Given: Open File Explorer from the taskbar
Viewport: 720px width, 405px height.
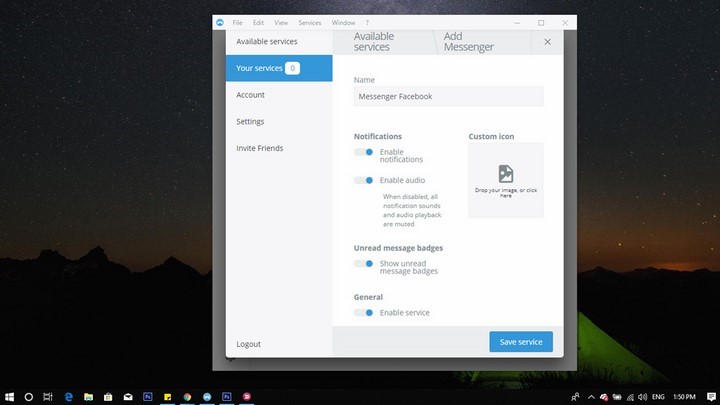Looking at the screenshot, I should (x=88, y=397).
